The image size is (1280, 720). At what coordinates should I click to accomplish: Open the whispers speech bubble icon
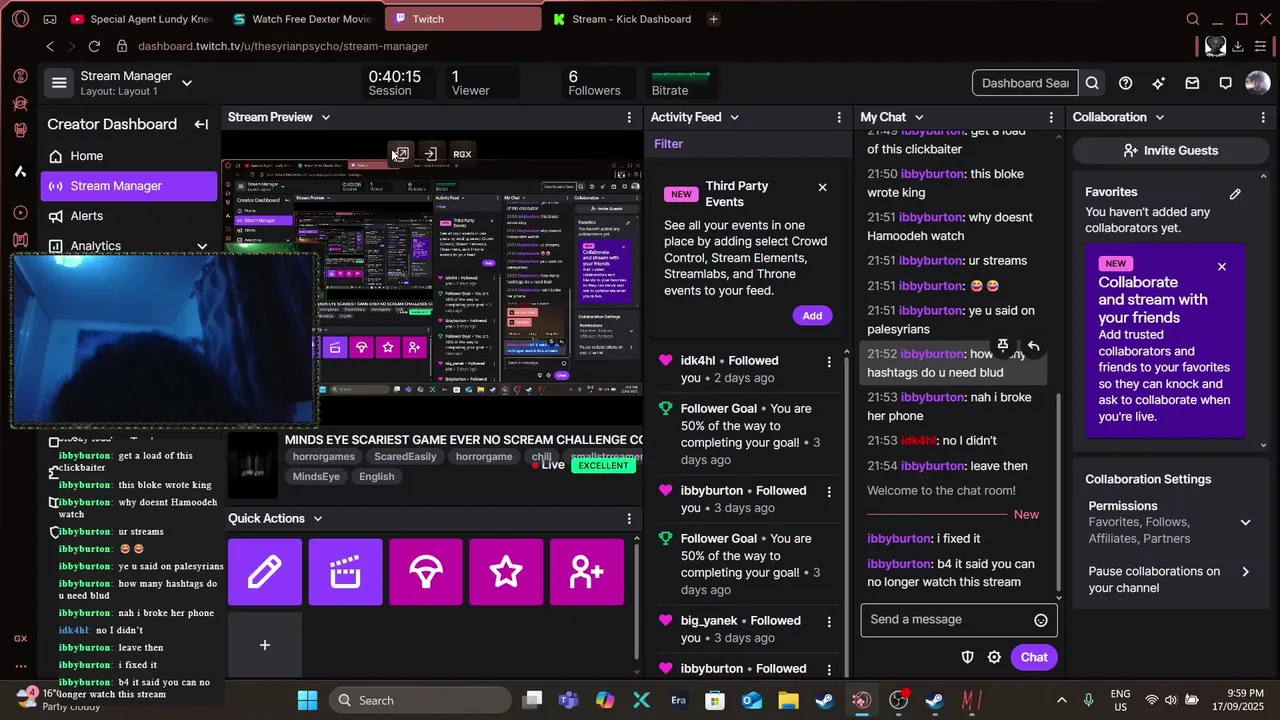point(1225,83)
